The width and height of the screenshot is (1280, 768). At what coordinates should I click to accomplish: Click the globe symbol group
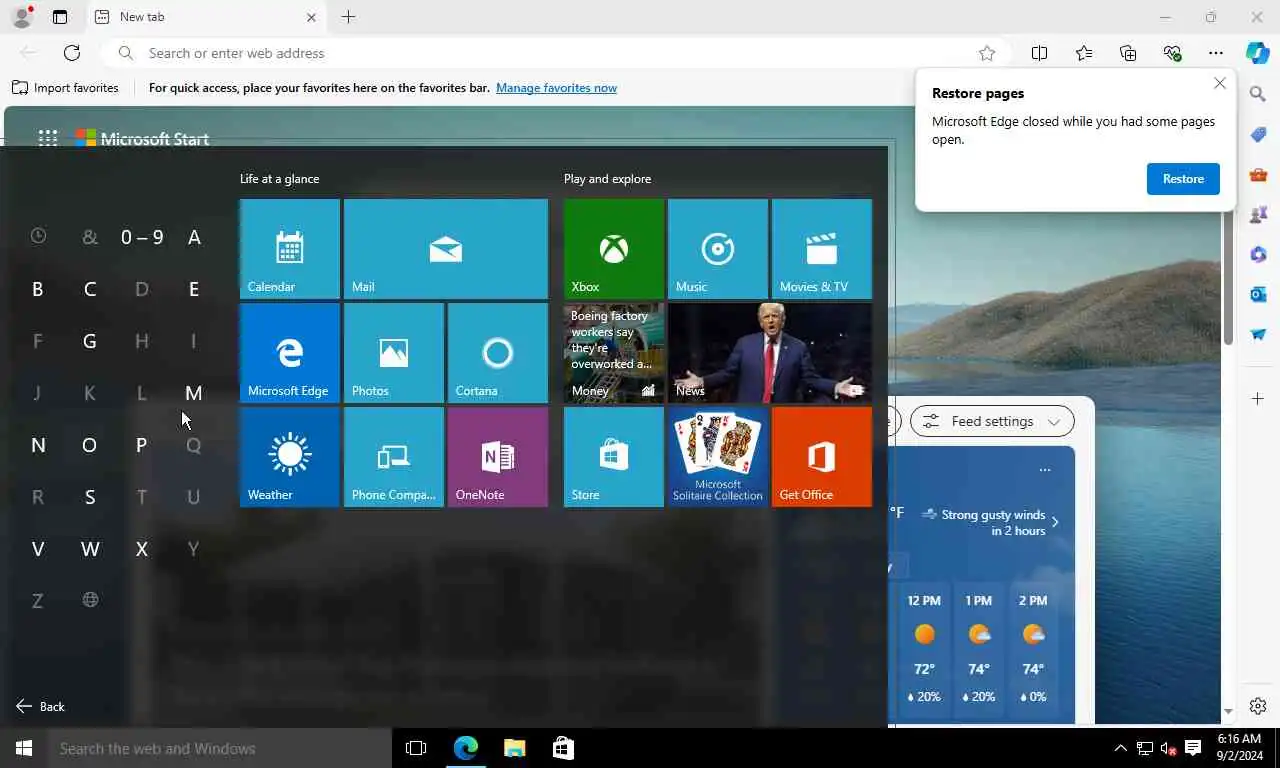tap(90, 600)
